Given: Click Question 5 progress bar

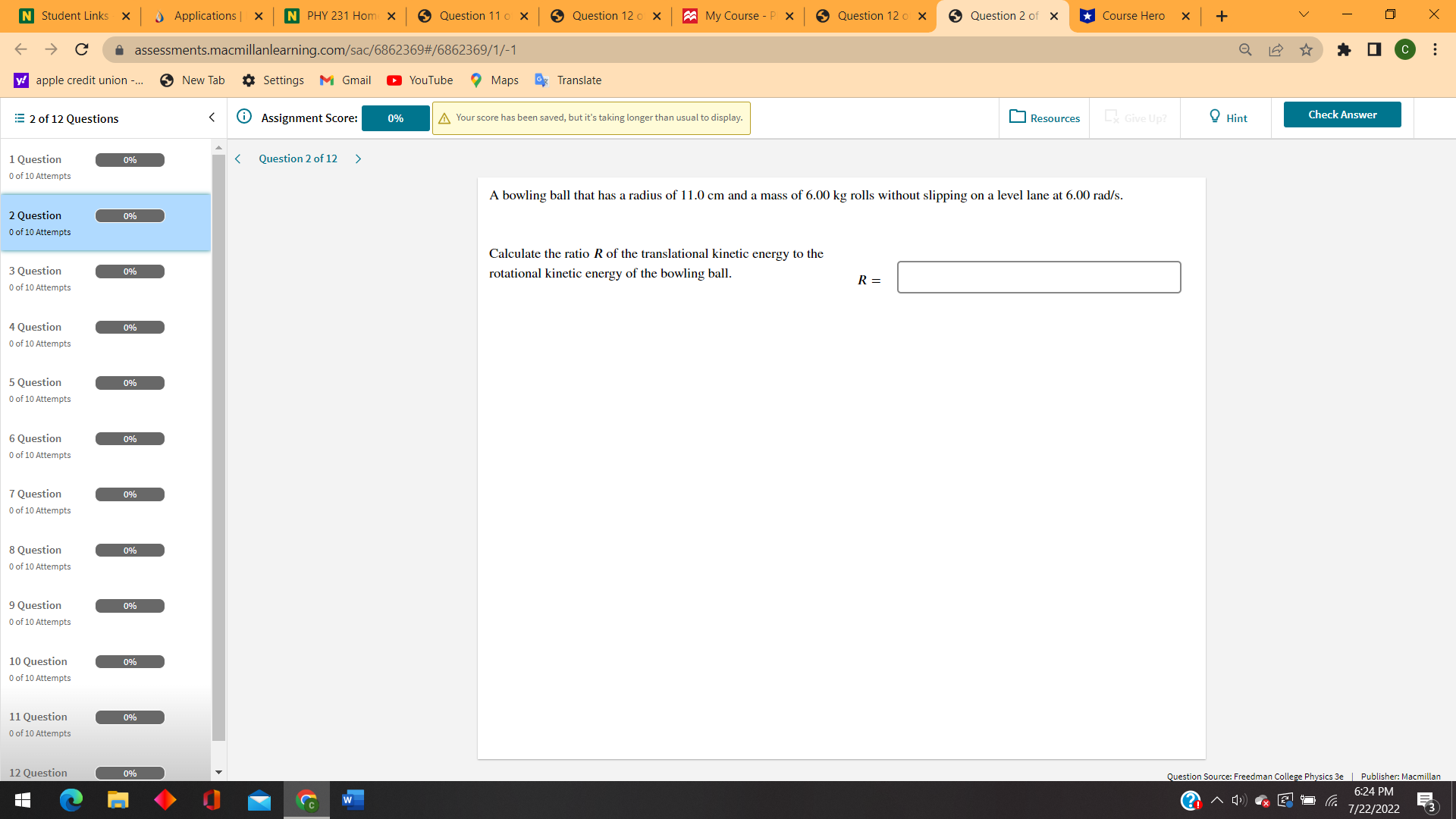Looking at the screenshot, I should (130, 383).
